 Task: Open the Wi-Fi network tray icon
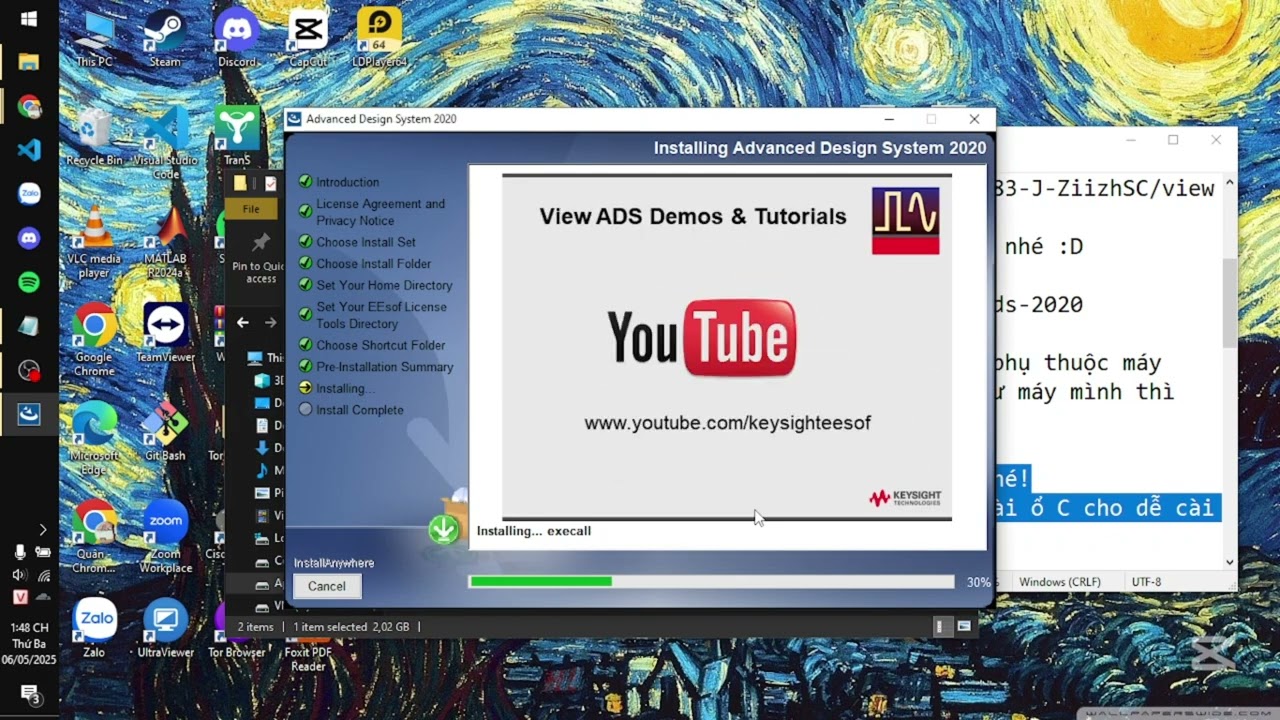coord(43,575)
